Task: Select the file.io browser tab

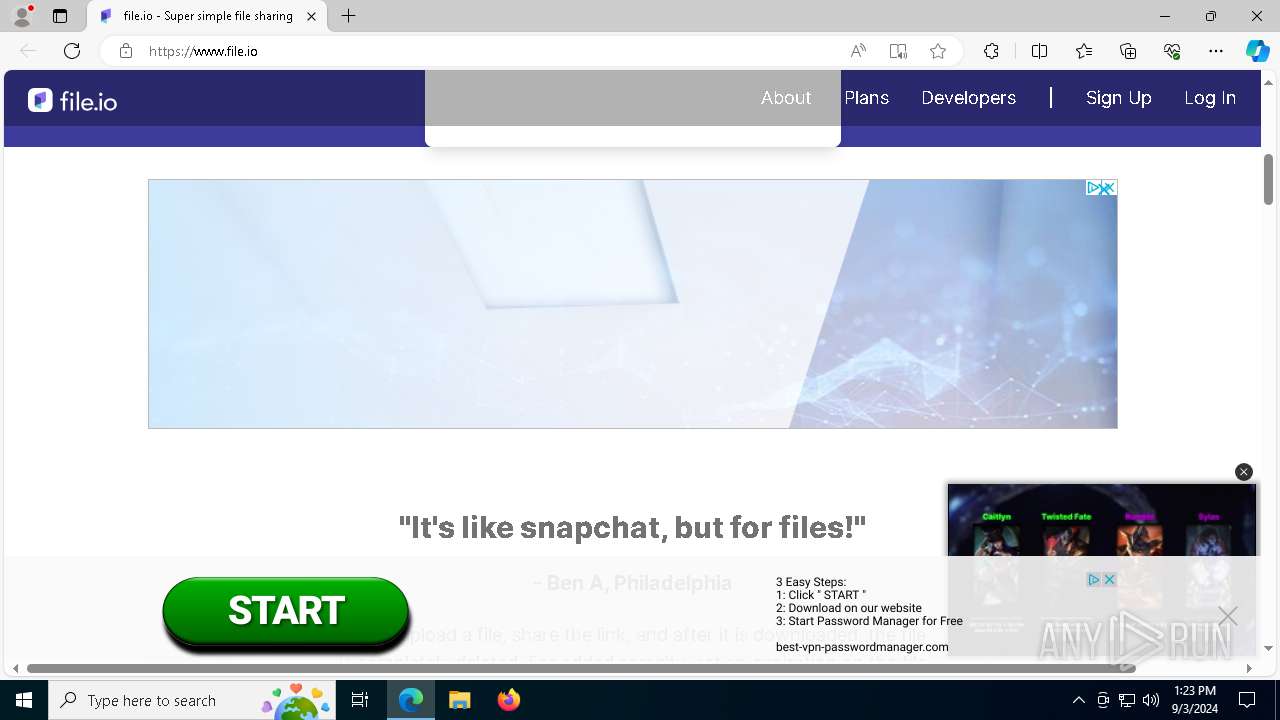Action: click(x=208, y=16)
